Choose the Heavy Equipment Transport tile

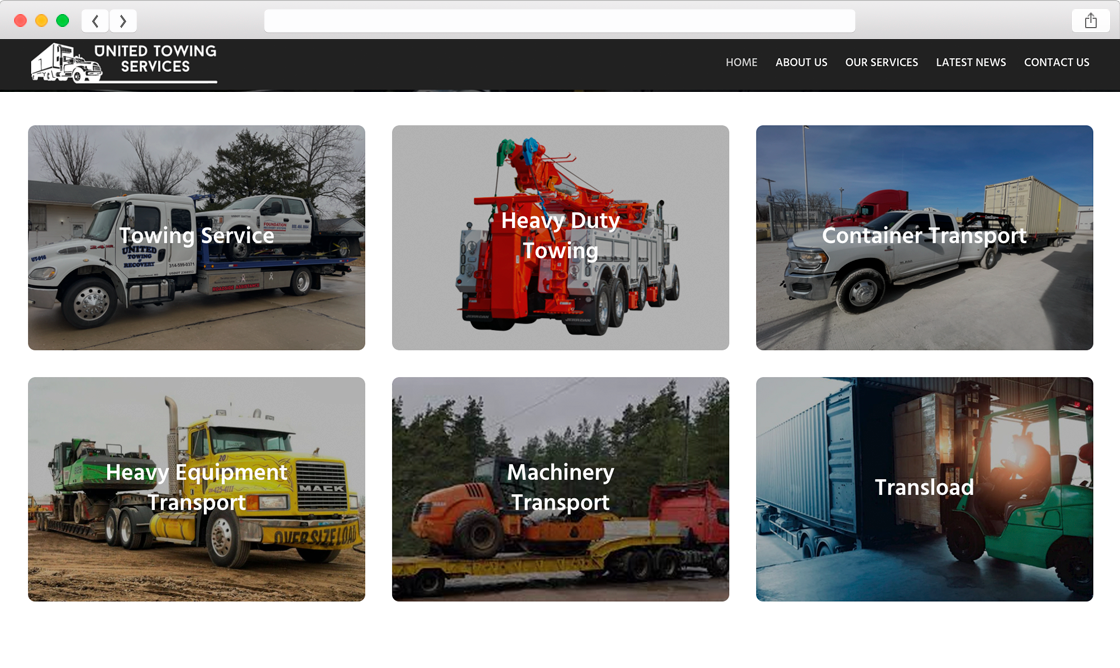pos(196,488)
